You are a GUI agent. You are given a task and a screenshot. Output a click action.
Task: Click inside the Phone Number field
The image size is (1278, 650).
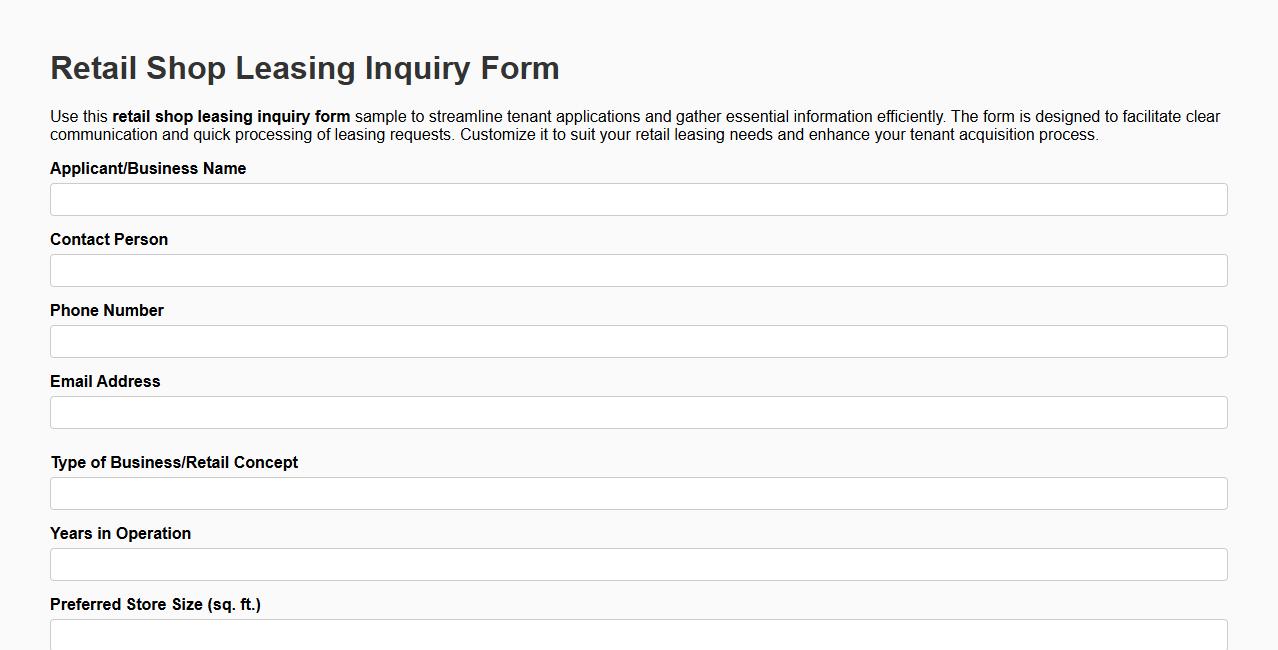pos(638,341)
